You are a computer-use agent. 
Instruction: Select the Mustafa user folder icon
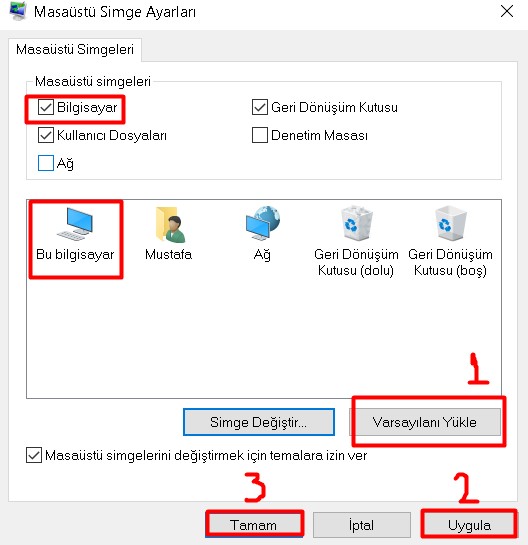pos(170,224)
